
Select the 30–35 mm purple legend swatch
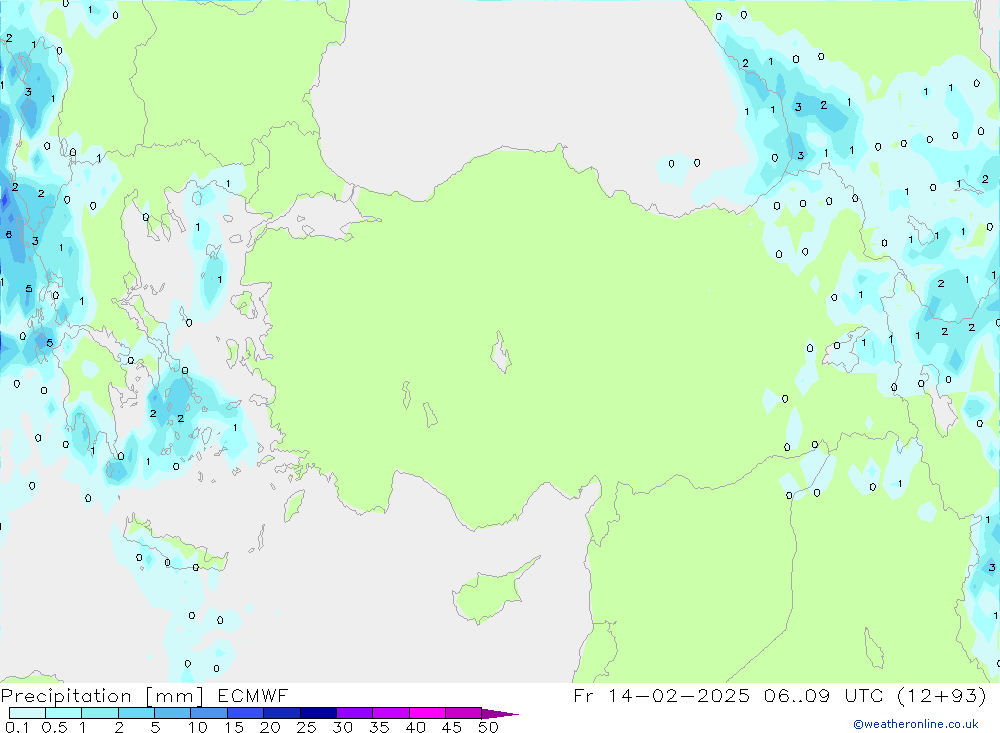[x=354, y=713]
